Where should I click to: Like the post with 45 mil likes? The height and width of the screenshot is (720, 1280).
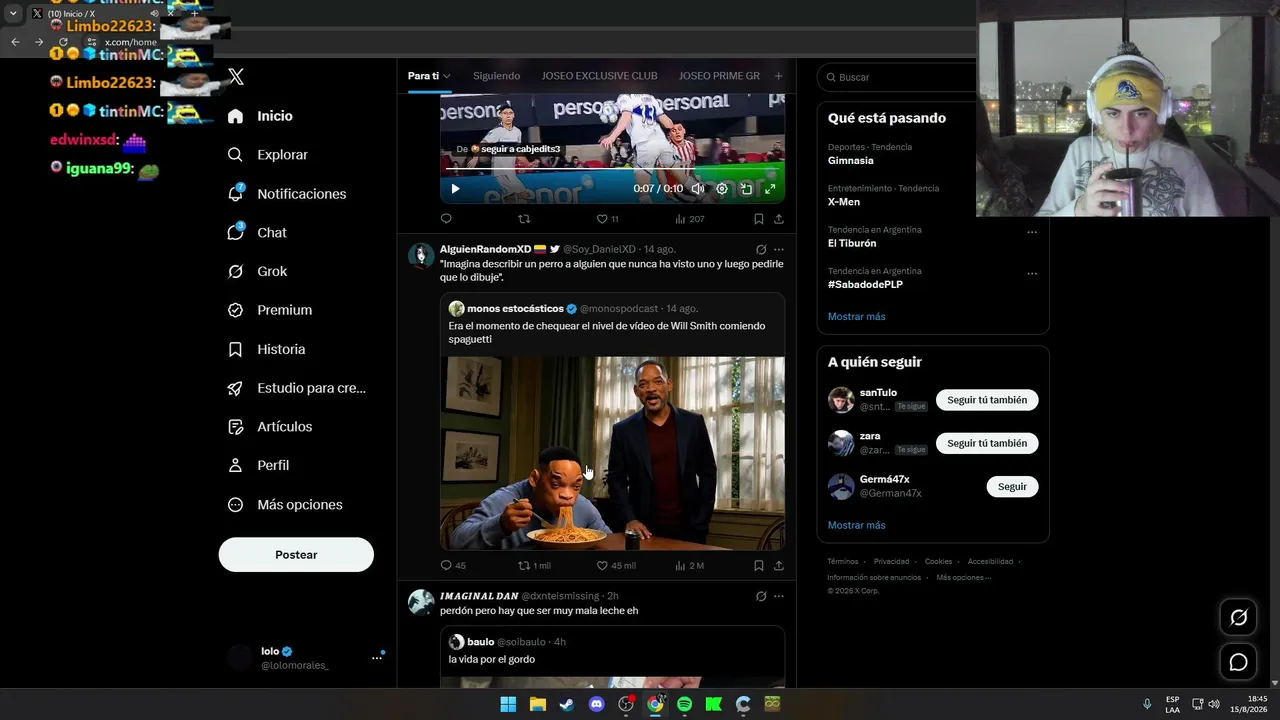coord(615,565)
